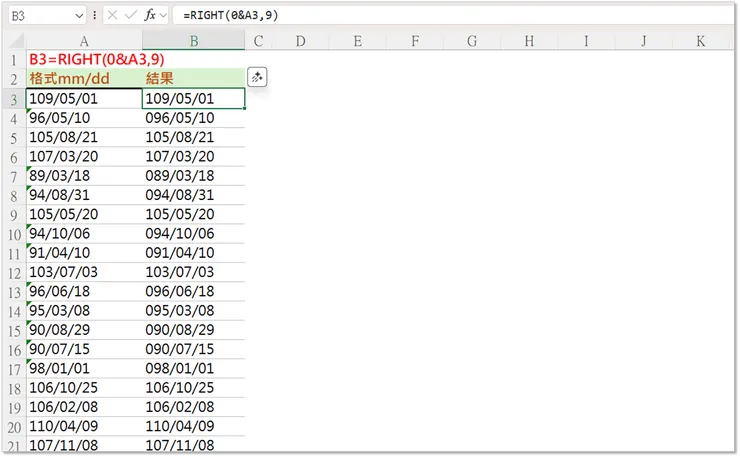This screenshot has height=457, width=740.
Task: Select row 10 header
Action: click(14, 234)
